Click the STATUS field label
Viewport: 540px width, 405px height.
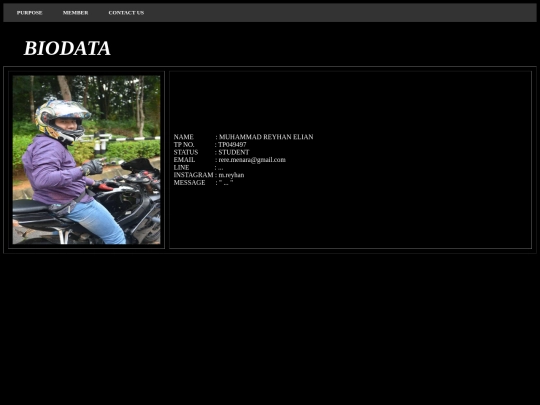pos(186,152)
